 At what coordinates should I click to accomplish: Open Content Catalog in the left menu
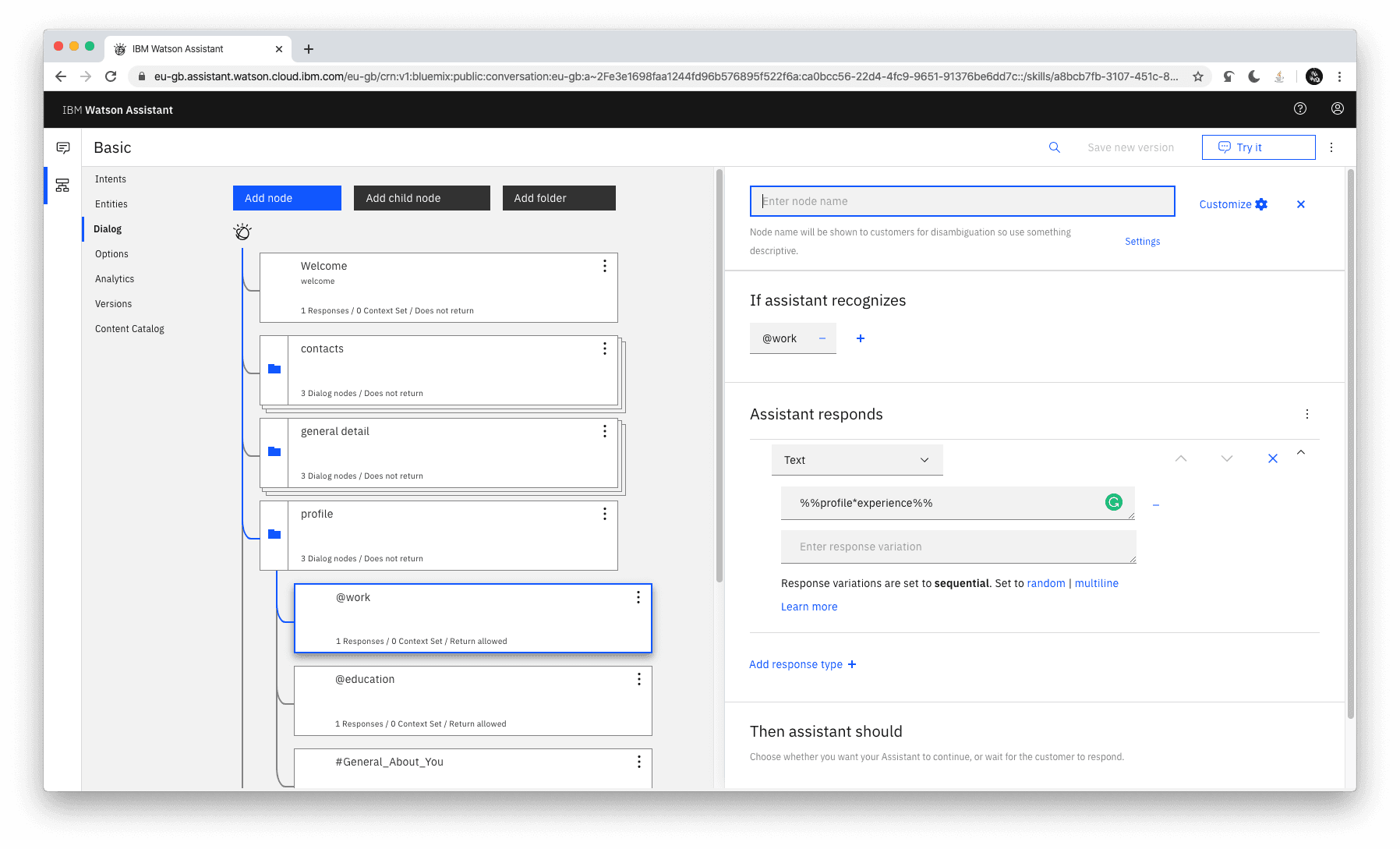pos(129,329)
